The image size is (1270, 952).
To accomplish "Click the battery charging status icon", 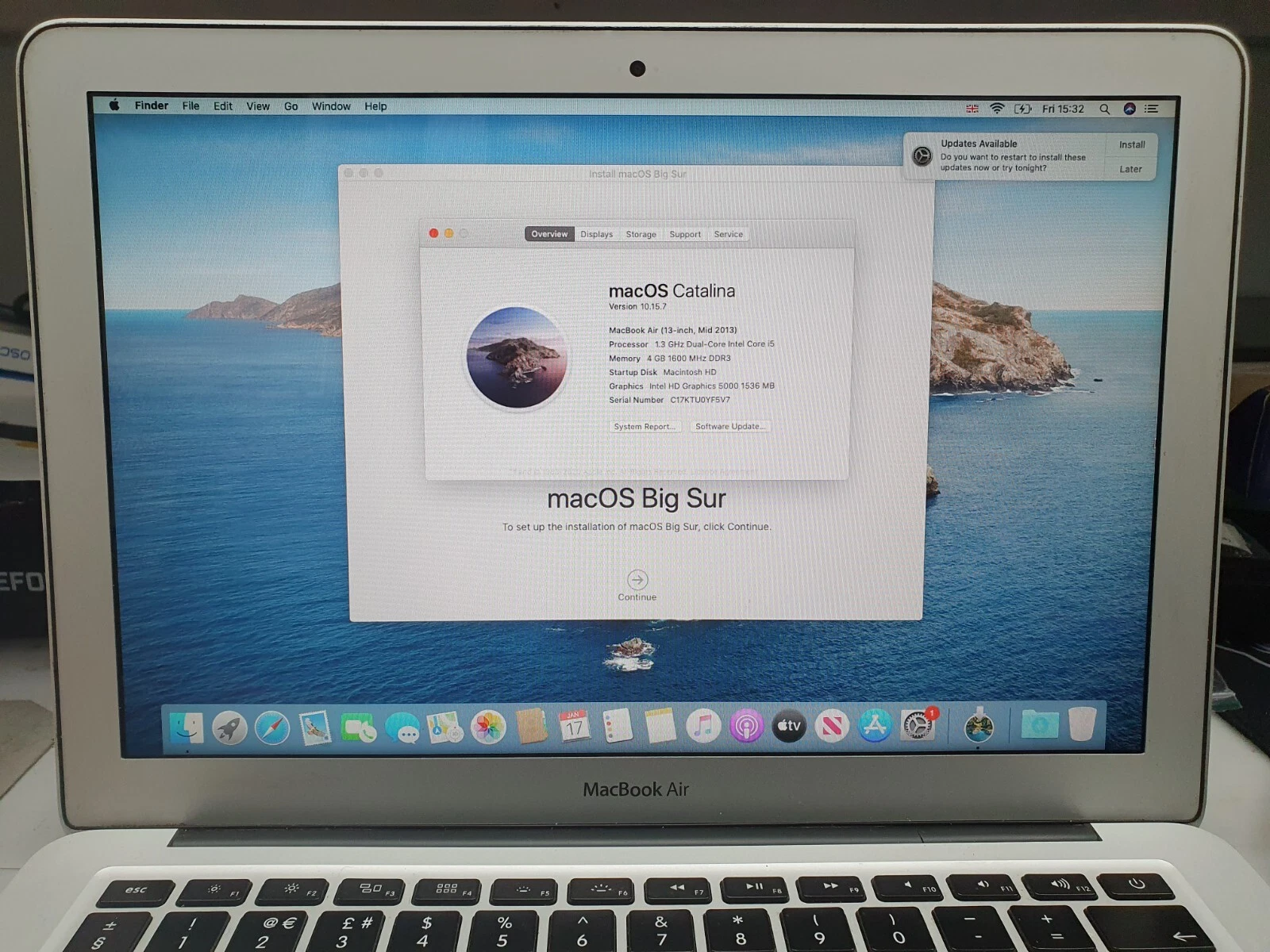I will pyautogui.click(x=1023, y=109).
